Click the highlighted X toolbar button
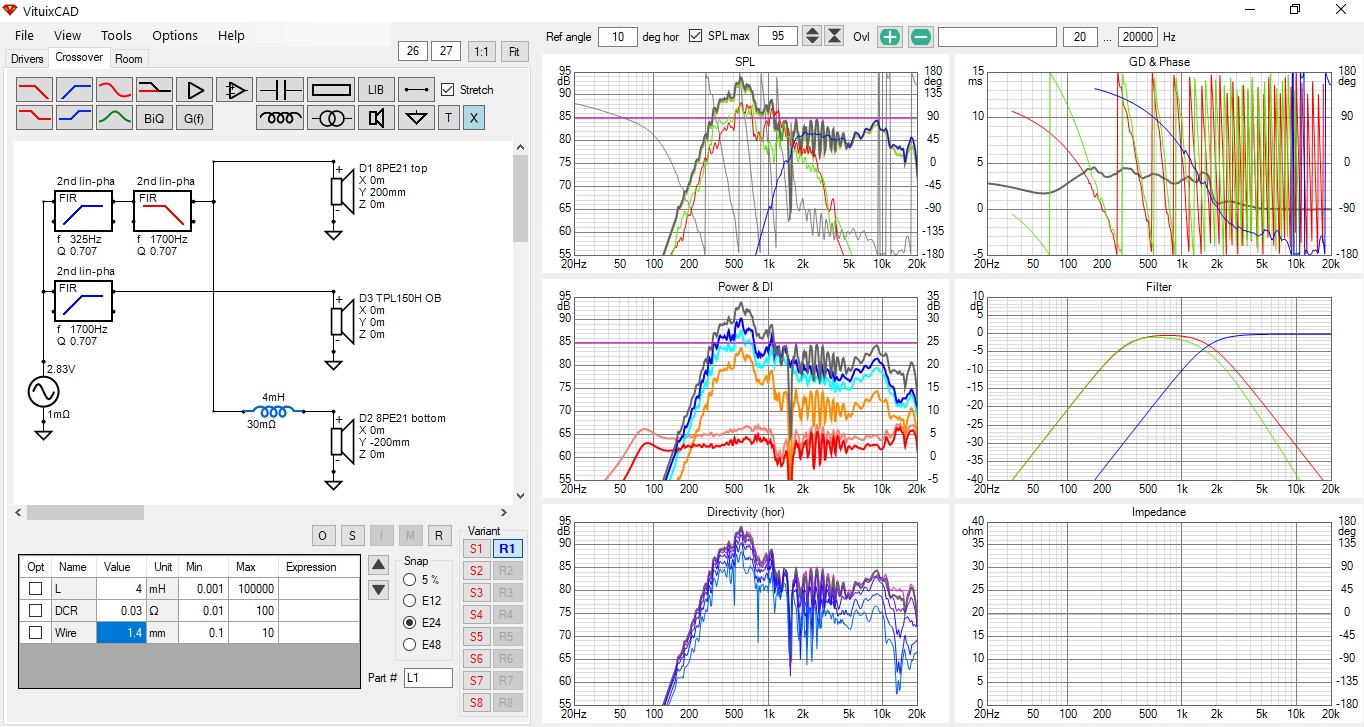1364x727 pixels. pyautogui.click(x=474, y=118)
